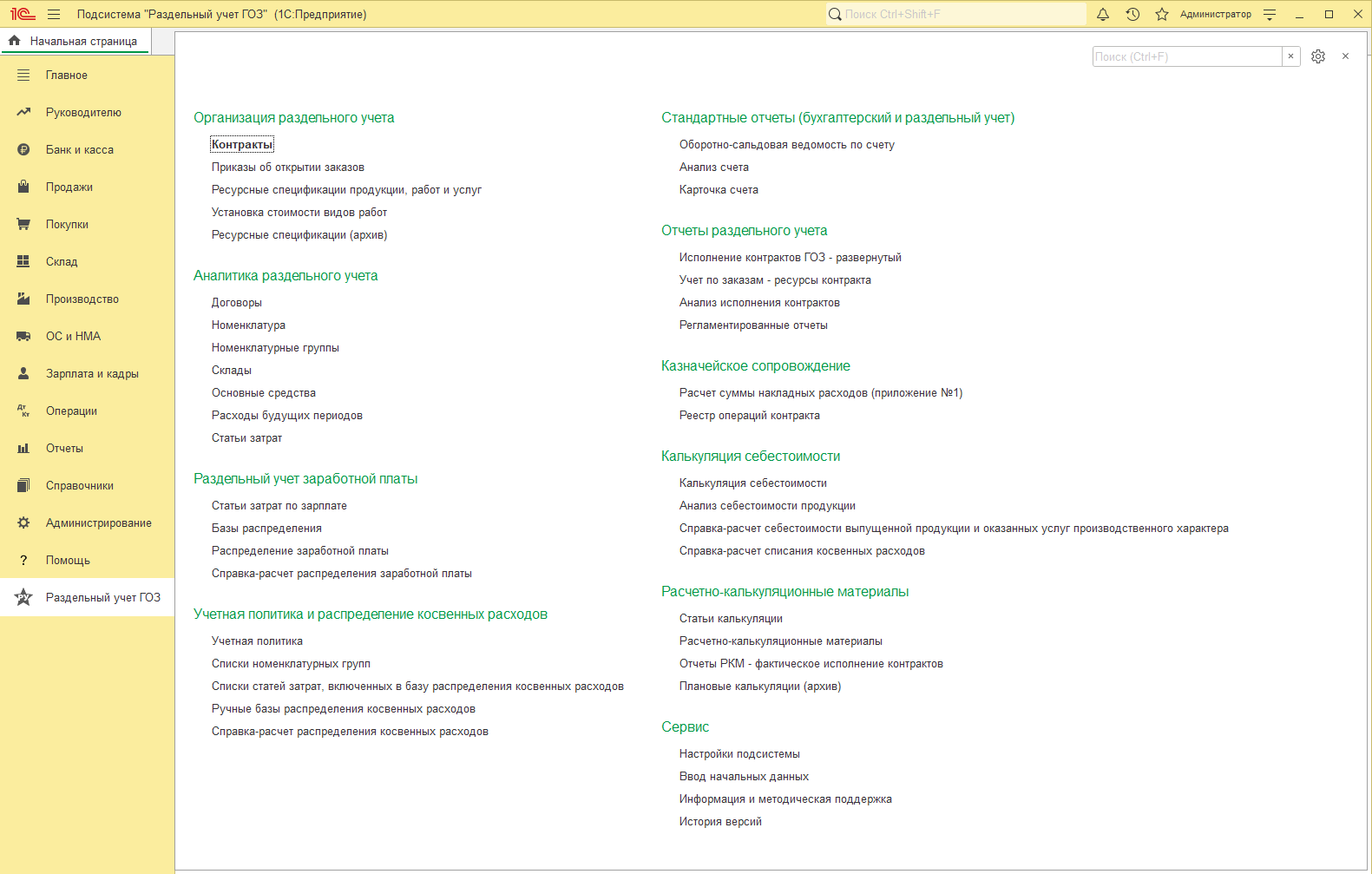
Task: Focus the panel search box Ctrl+F
Action: pos(1185,56)
